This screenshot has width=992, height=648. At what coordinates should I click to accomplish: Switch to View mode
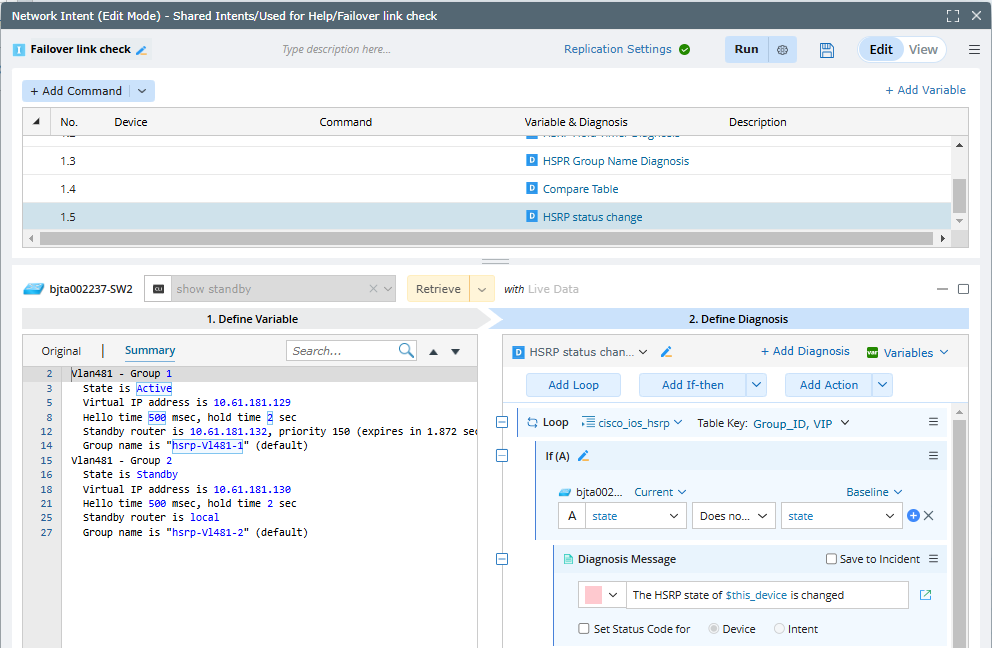click(923, 50)
